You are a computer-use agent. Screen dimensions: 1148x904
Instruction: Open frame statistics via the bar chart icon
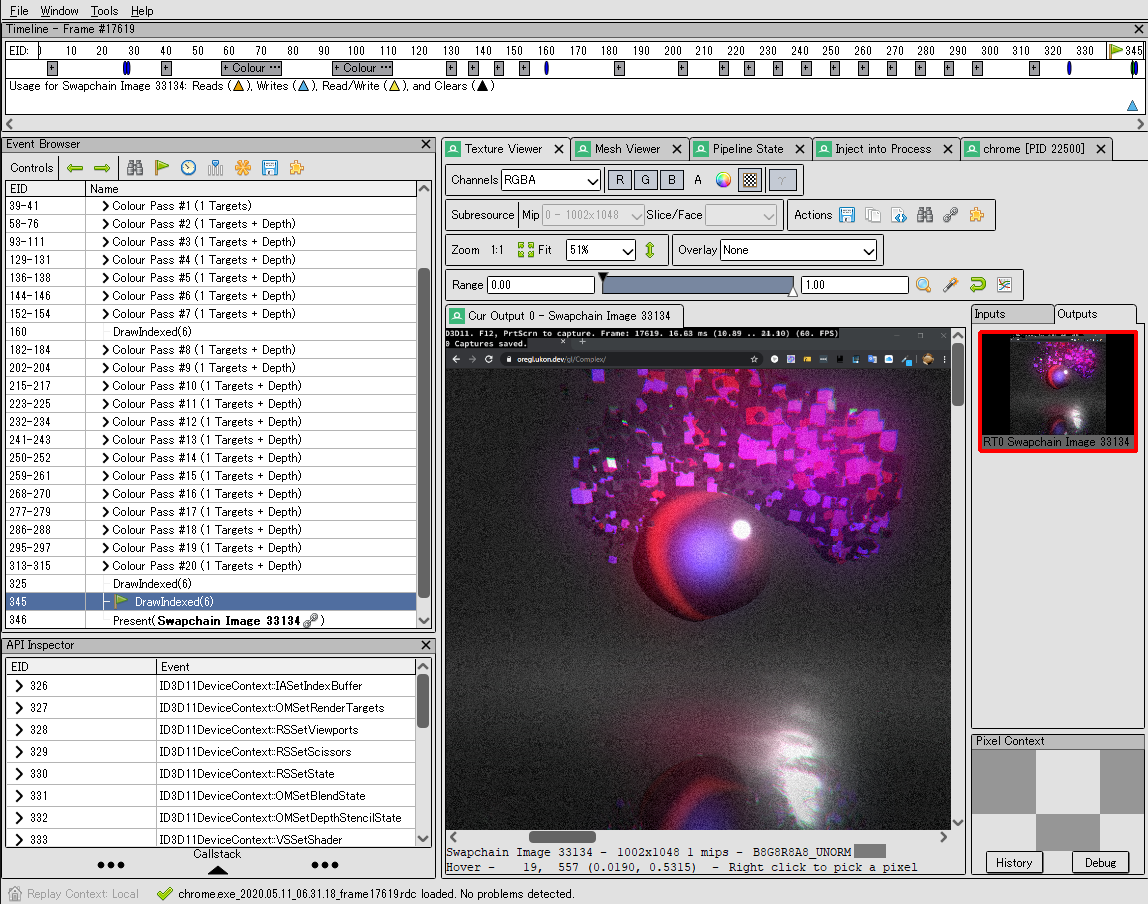[214, 168]
